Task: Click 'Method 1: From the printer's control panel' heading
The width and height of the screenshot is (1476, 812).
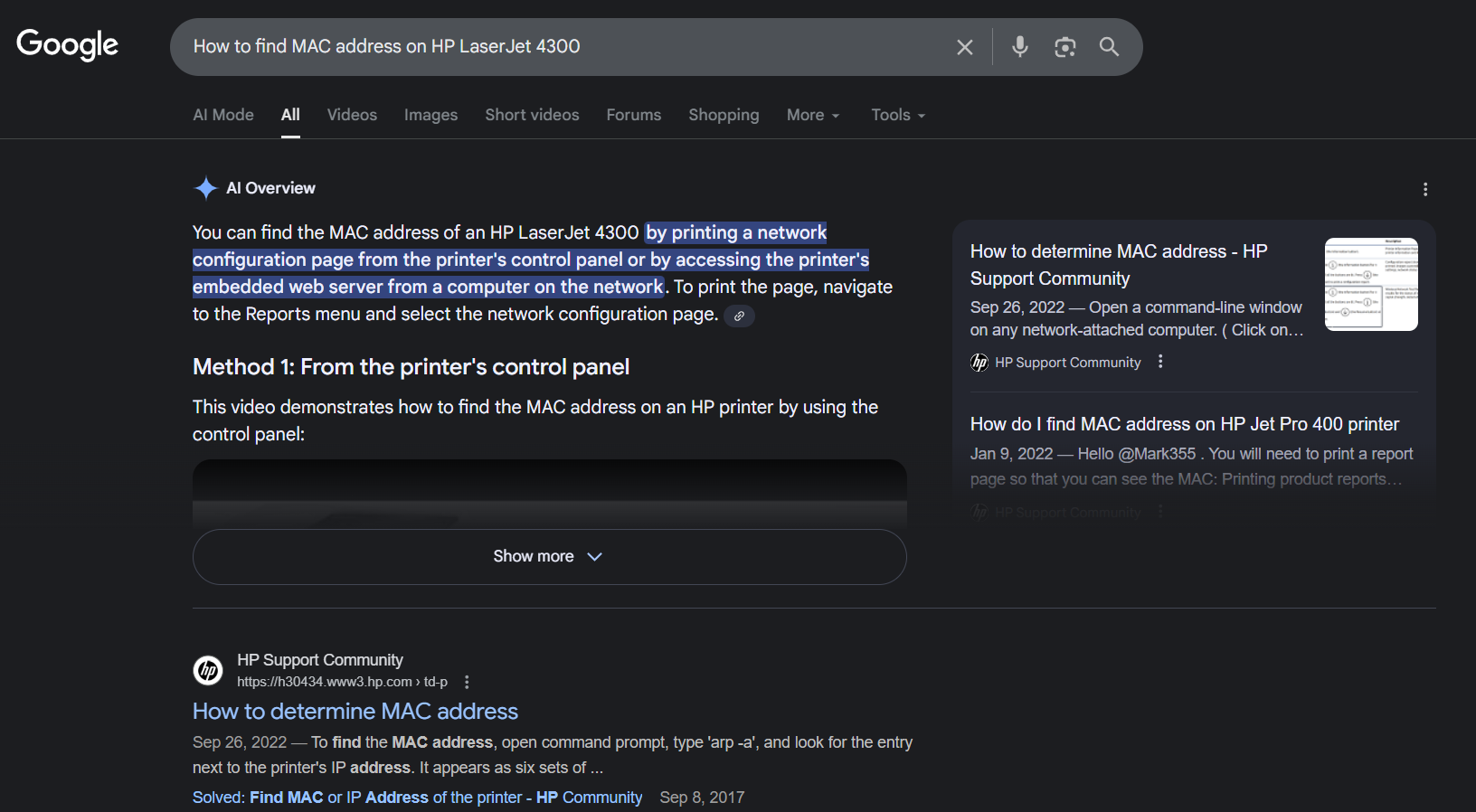Action: [411, 367]
